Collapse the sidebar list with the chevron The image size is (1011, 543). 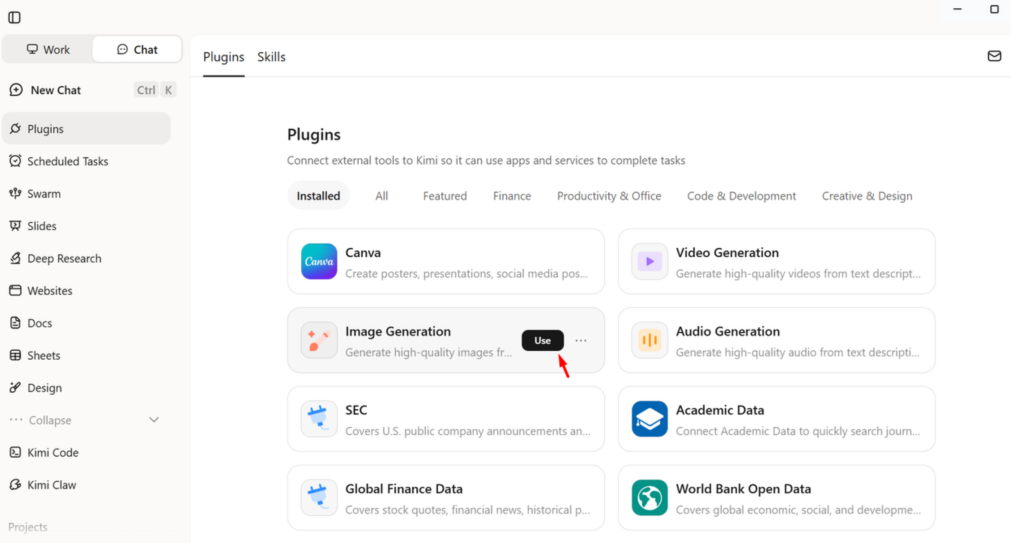(x=154, y=420)
